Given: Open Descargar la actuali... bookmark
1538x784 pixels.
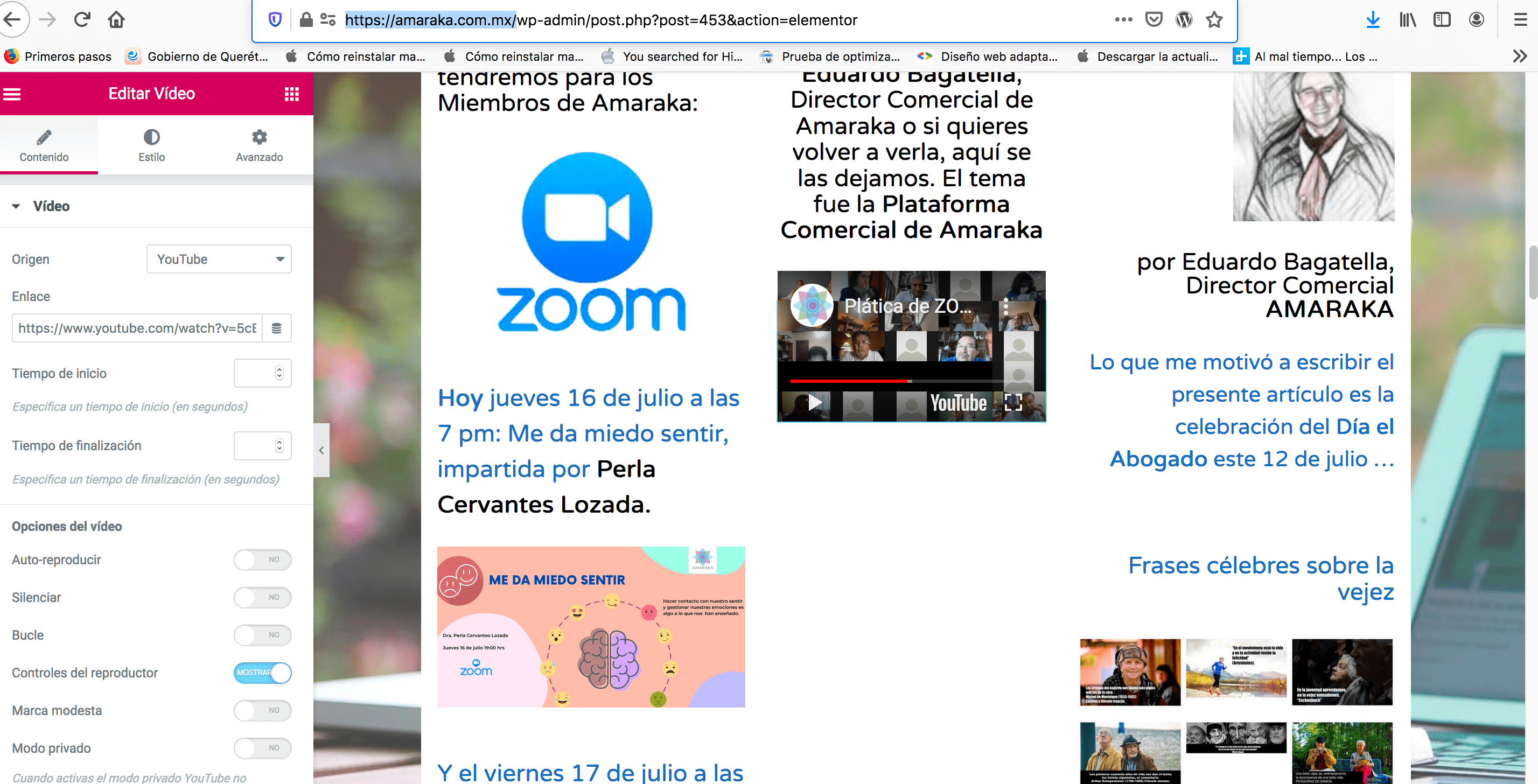Looking at the screenshot, I should [x=1147, y=56].
